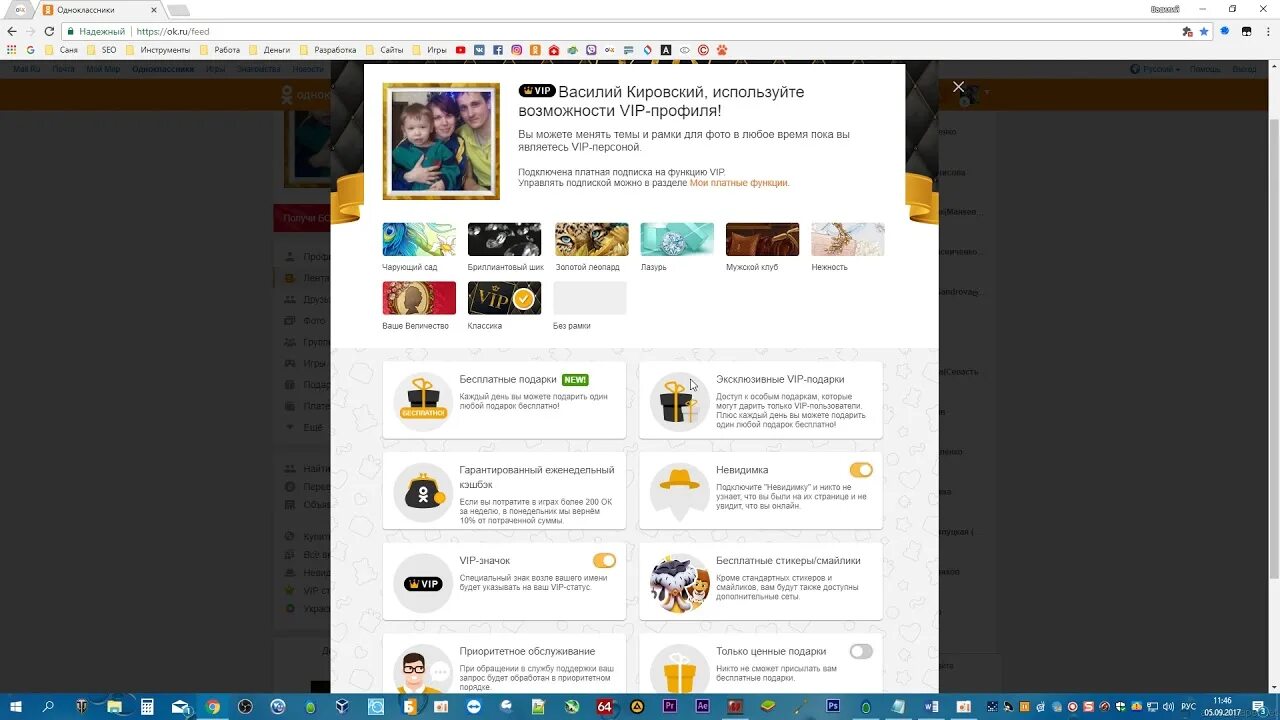Turn off the Невидимка toggle

pos(861,470)
